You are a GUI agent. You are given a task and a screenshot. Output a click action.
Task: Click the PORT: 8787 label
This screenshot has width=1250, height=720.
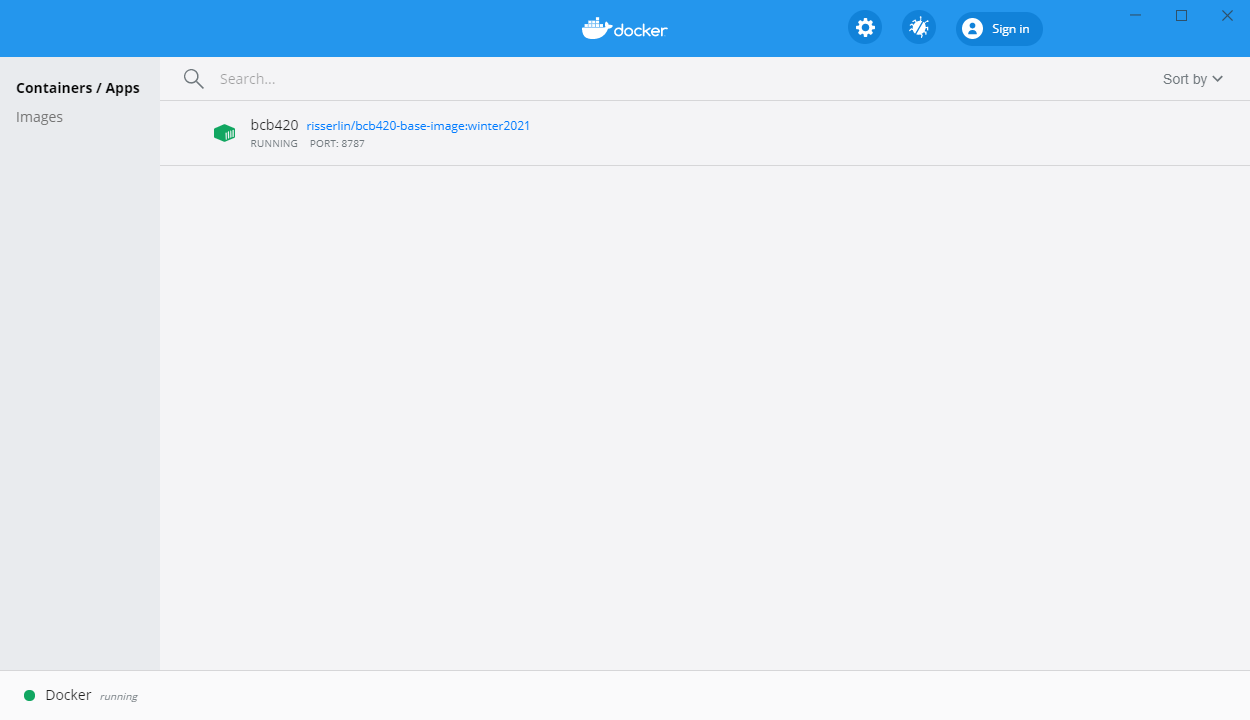pos(337,144)
